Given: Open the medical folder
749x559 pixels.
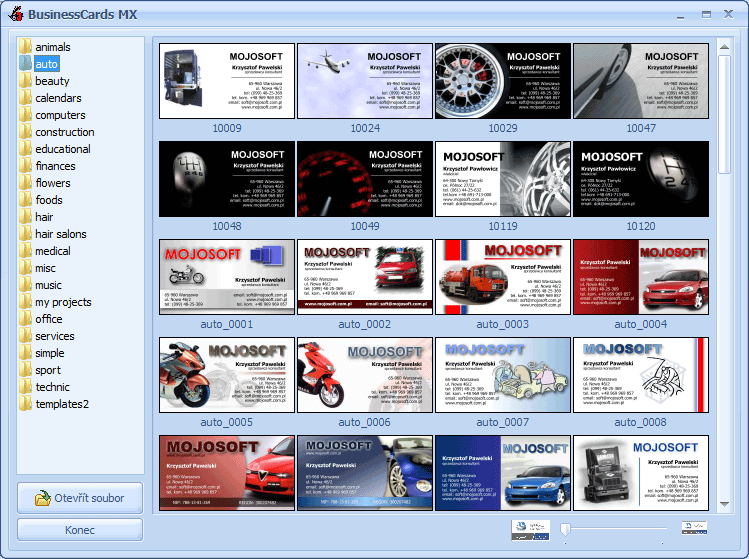Looking at the screenshot, I should click(53, 250).
